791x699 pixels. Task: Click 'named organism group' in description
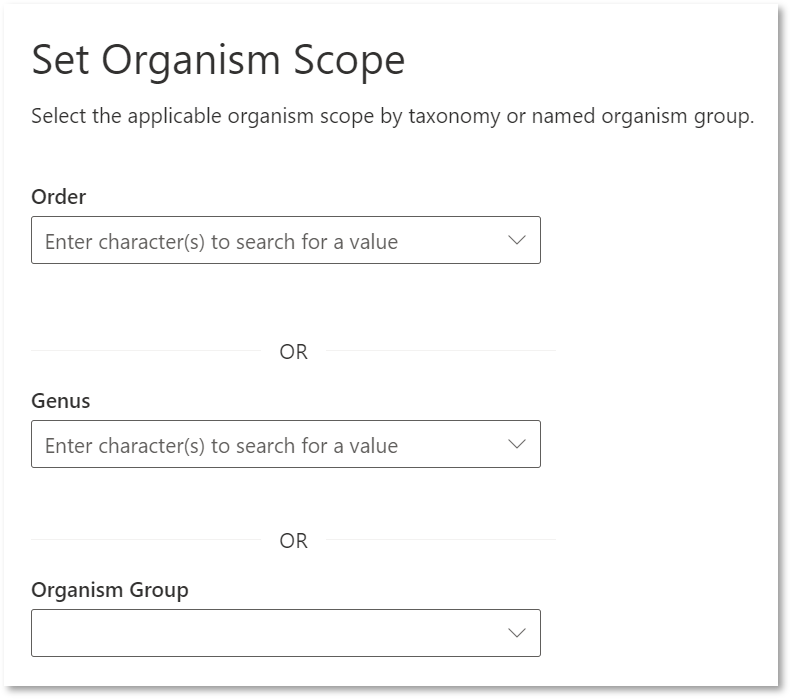point(643,116)
